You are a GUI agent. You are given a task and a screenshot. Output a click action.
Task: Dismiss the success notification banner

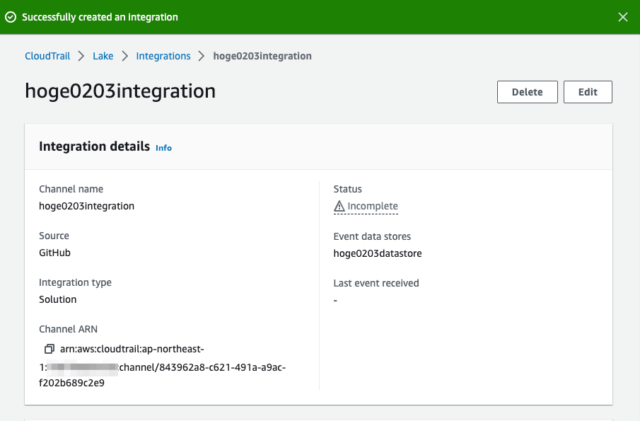click(x=622, y=17)
